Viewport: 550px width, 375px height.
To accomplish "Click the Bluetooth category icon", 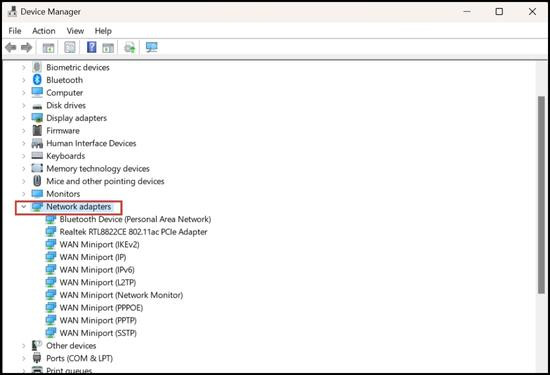I will pyautogui.click(x=37, y=80).
